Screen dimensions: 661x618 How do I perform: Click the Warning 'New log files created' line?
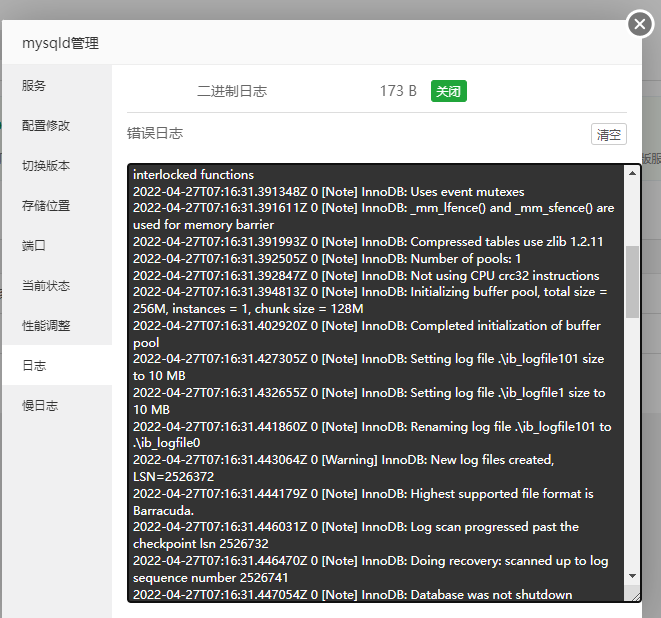(344, 468)
